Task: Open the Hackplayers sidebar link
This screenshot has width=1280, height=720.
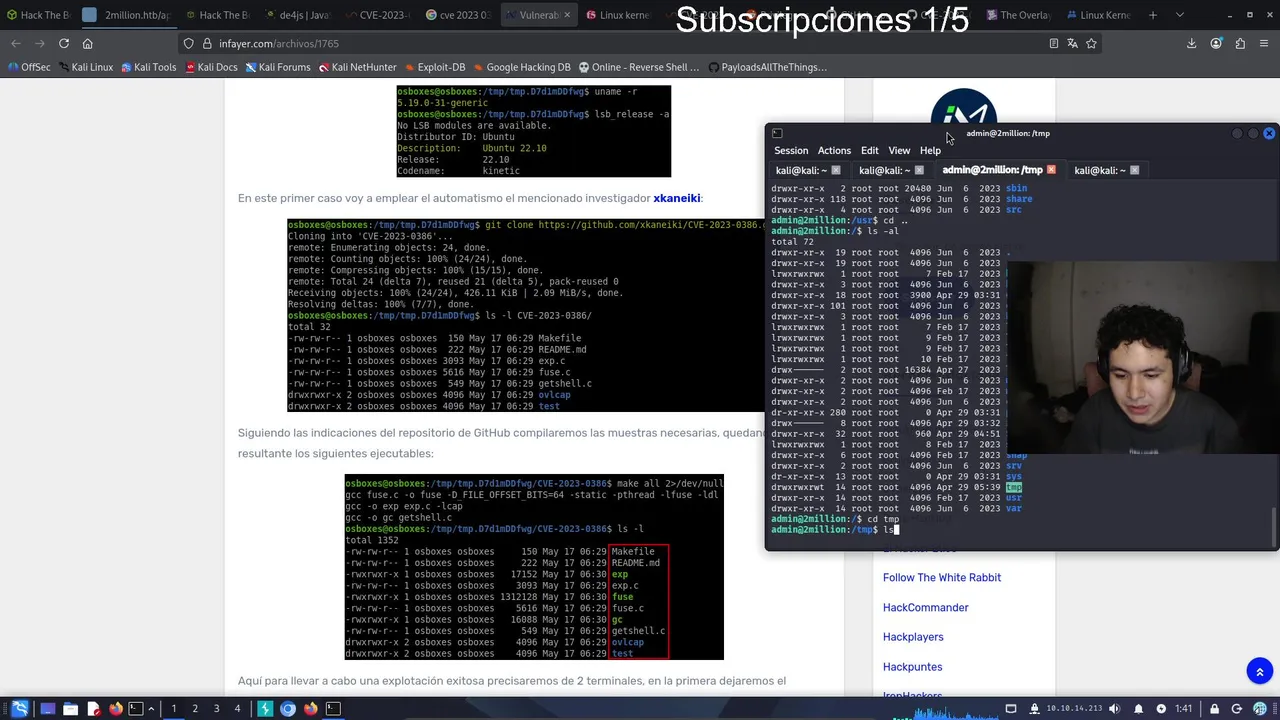Action: (913, 637)
